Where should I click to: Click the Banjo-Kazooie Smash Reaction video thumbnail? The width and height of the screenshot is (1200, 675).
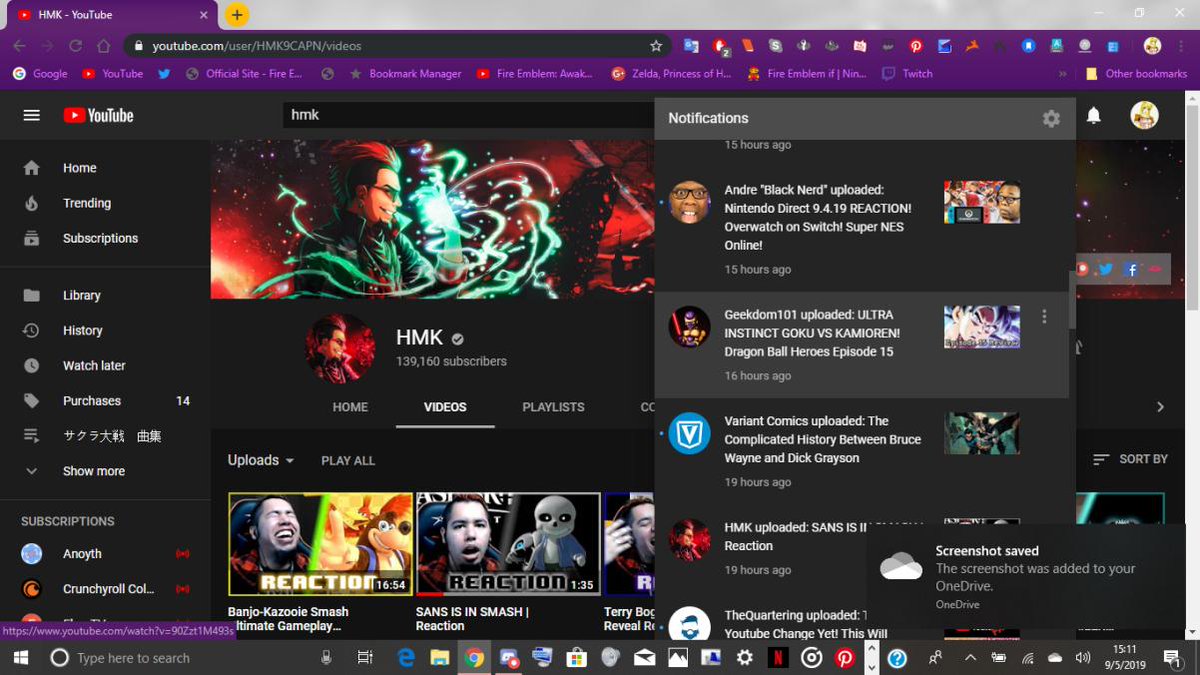(320, 544)
